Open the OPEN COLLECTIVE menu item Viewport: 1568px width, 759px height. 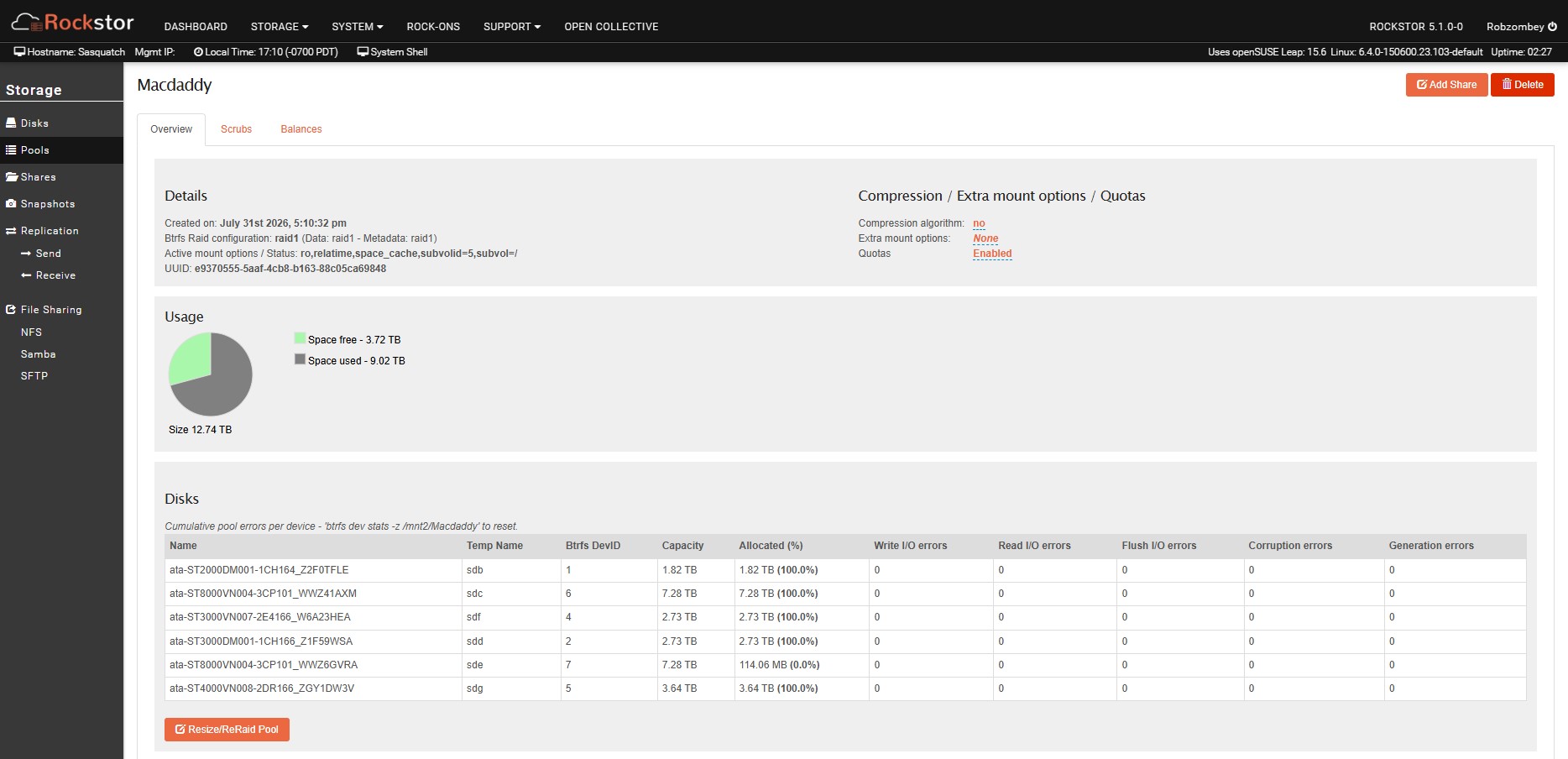[x=611, y=26]
